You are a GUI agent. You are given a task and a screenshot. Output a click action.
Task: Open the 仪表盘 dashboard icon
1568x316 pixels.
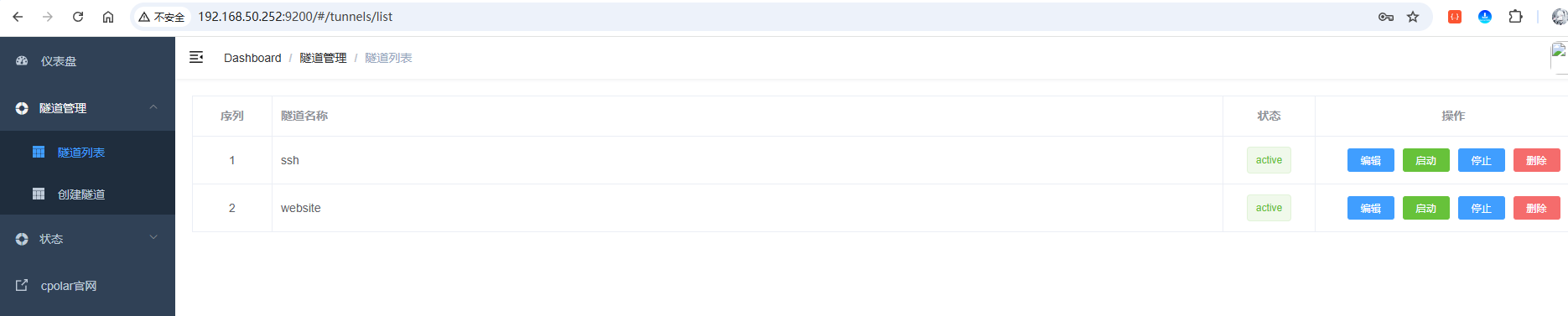[23, 61]
